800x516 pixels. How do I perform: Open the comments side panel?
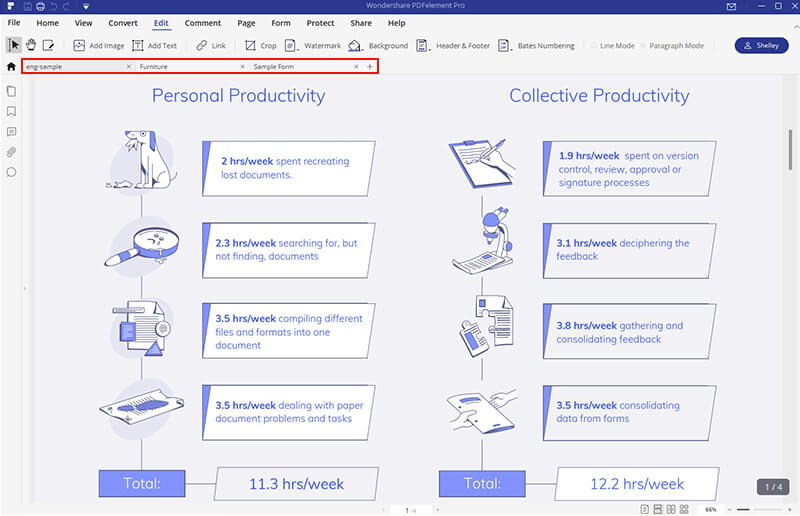11,131
